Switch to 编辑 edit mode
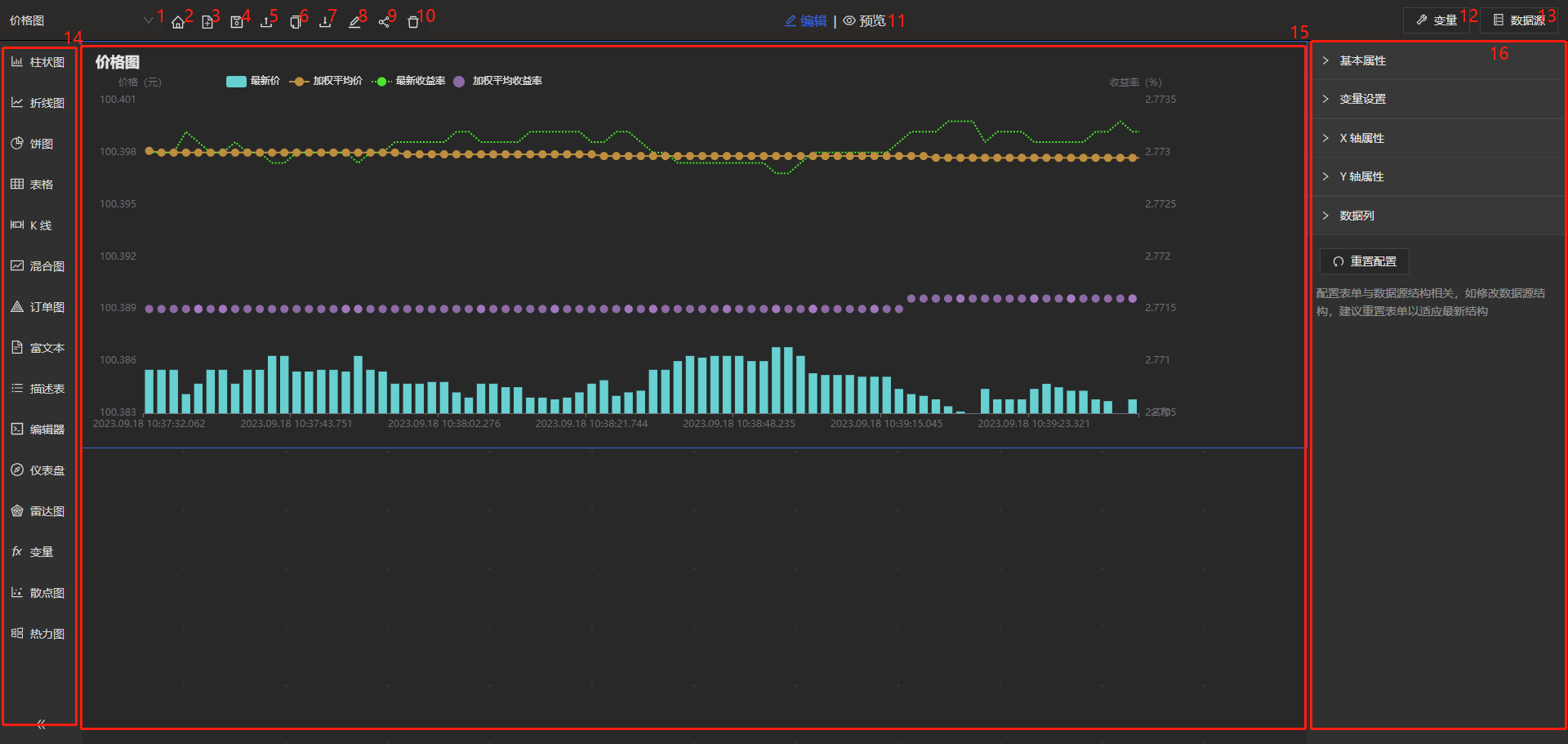 pyautogui.click(x=805, y=20)
